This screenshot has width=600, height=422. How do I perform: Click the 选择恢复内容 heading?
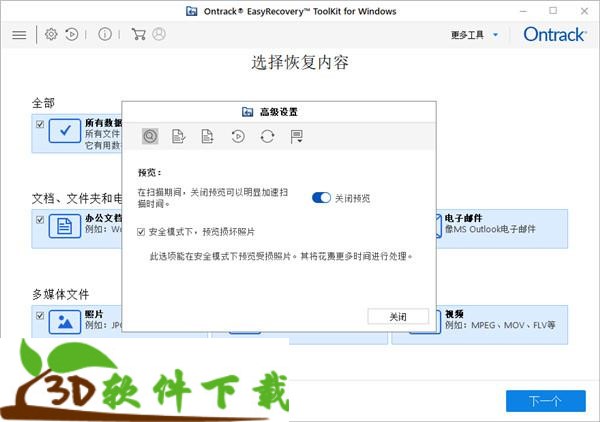coord(300,62)
